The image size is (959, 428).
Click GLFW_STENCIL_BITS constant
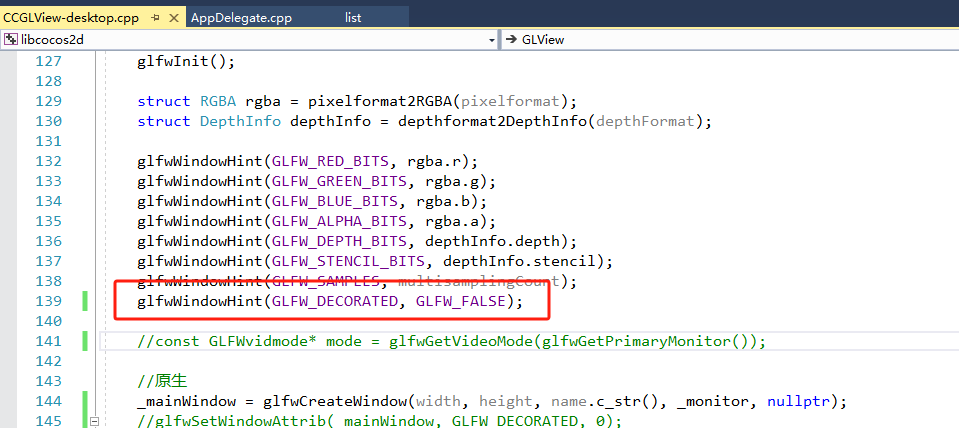348,262
